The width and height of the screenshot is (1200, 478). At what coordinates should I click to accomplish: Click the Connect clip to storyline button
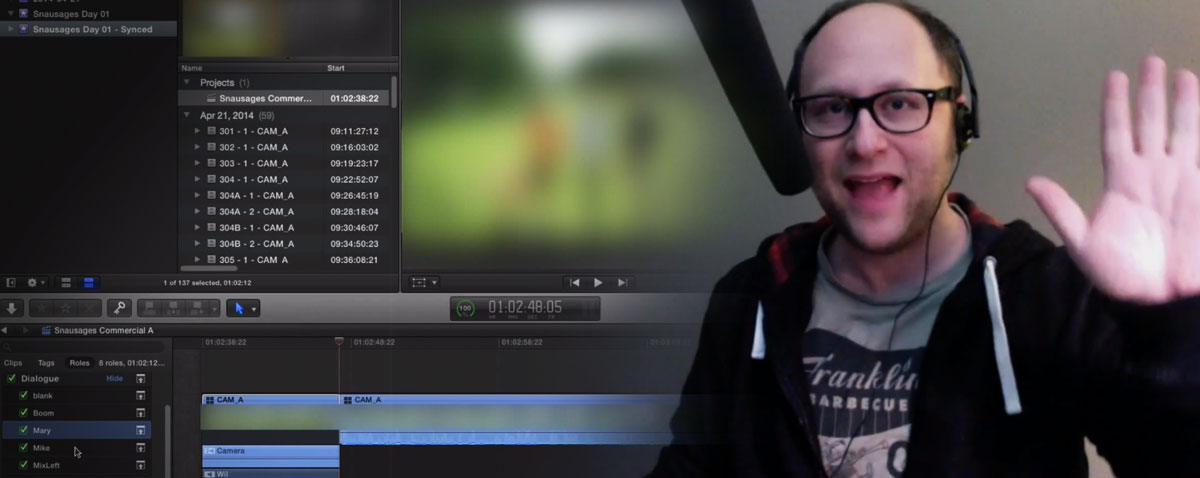point(149,308)
